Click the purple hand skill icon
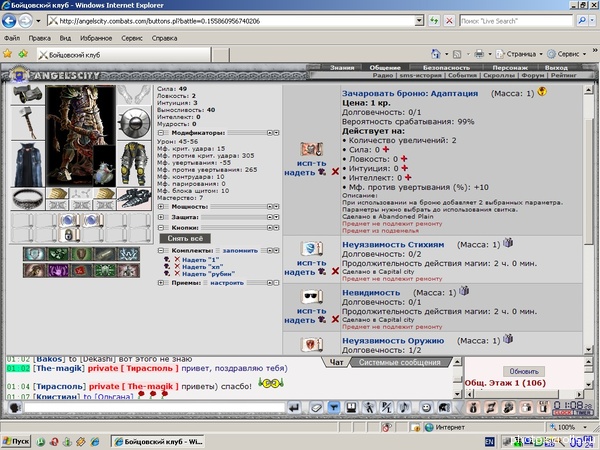The image size is (600, 450). (x=57, y=271)
